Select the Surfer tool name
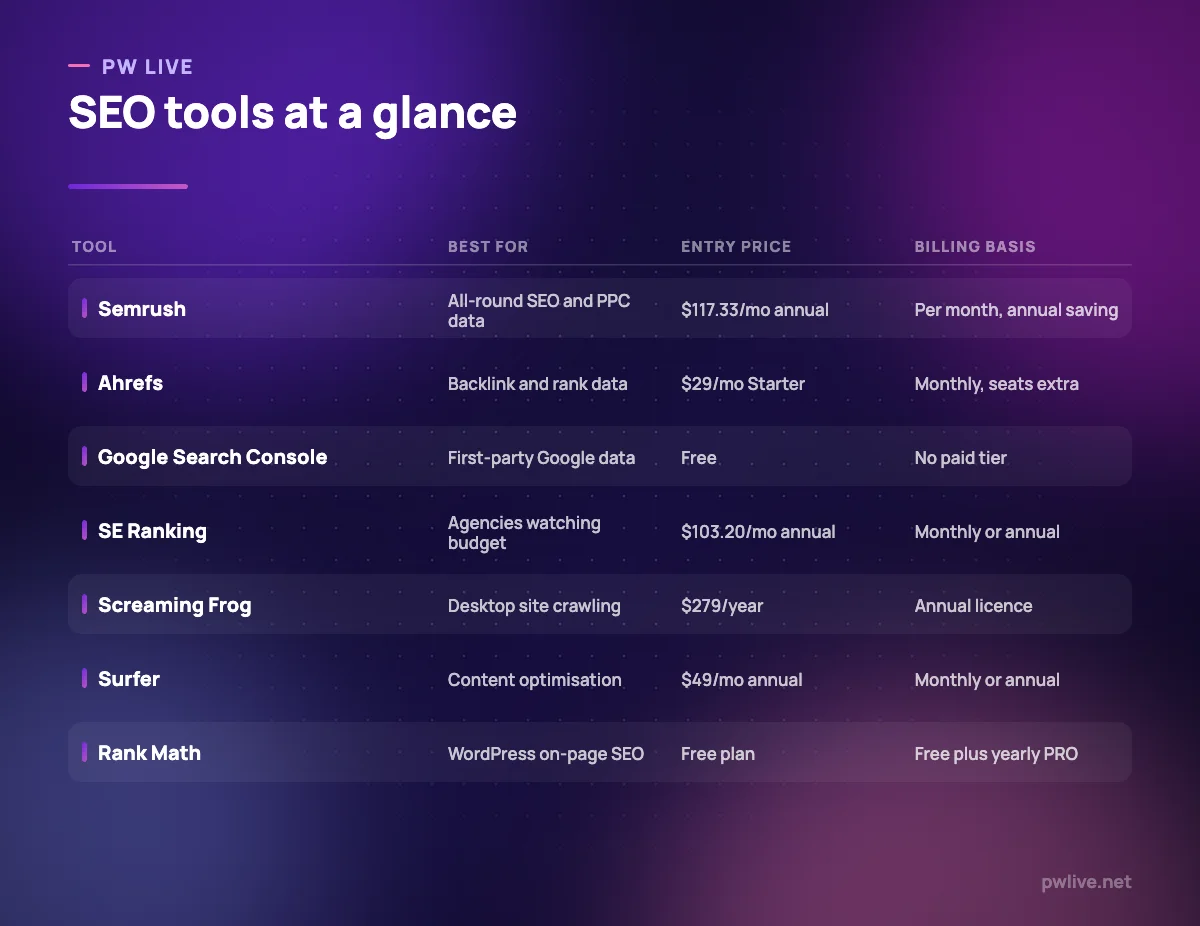This screenshot has width=1200, height=926. [x=129, y=679]
